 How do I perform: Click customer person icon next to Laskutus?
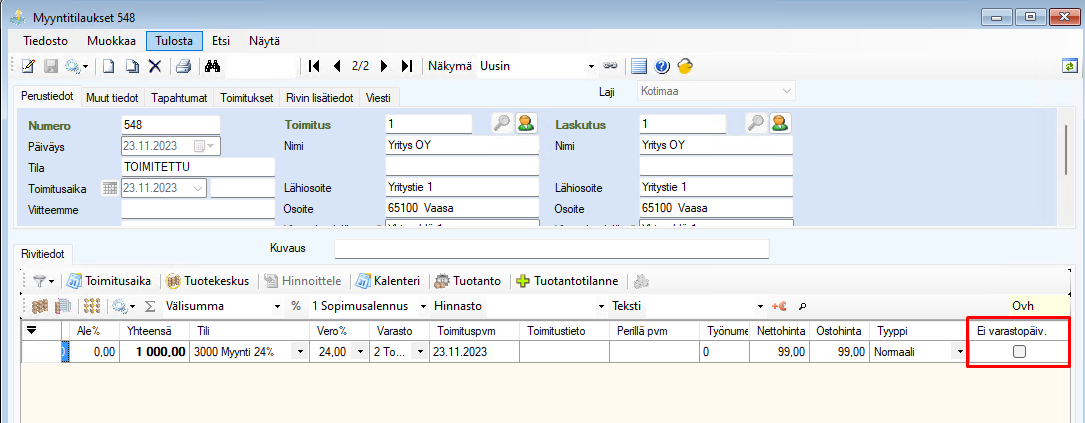779,123
